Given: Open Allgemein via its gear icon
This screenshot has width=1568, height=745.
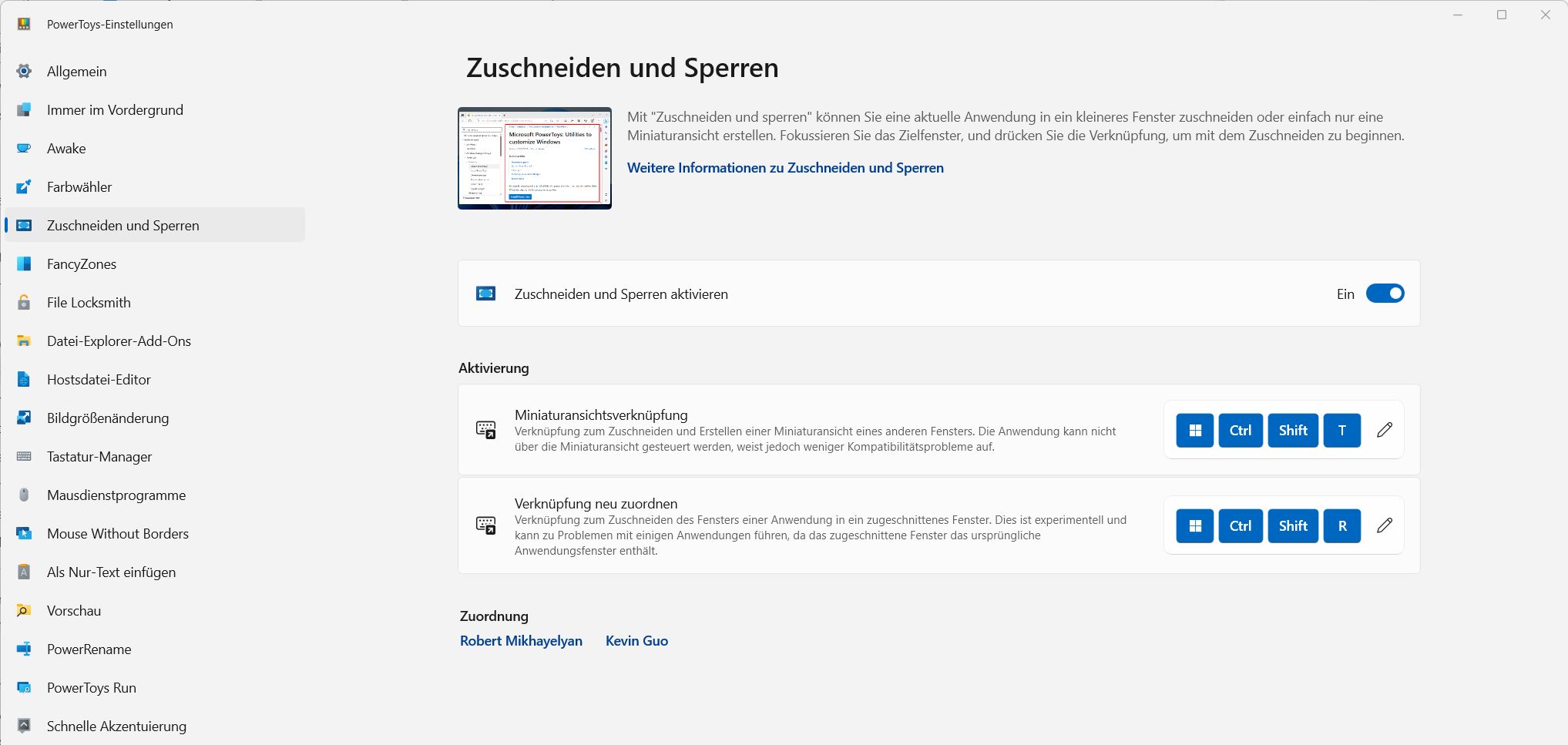Looking at the screenshot, I should point(24,72).
